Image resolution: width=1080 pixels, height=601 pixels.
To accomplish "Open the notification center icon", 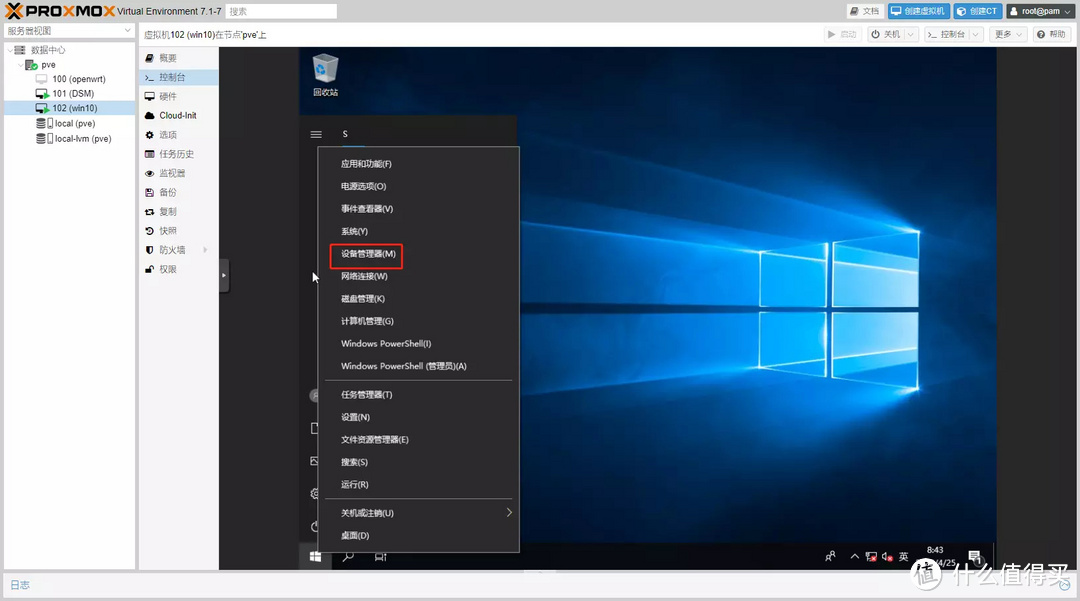I will coord(975,556).
